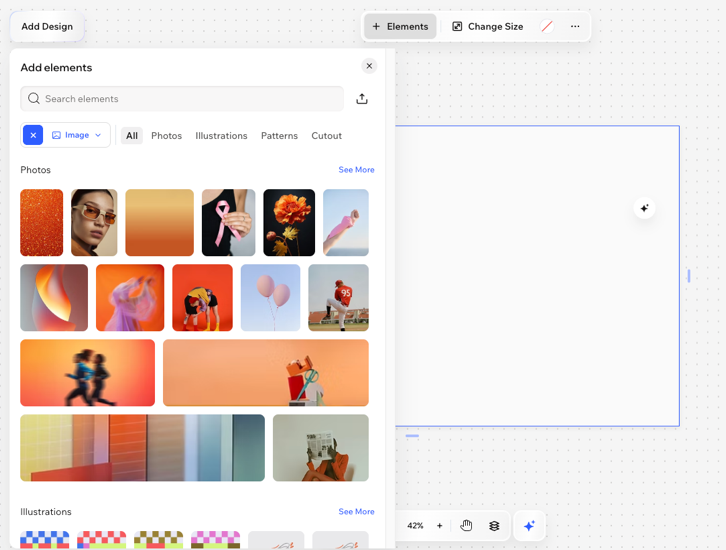The image size is (726, 550).
Task: Zoom in with the plus icon
Action: click(x=439, y=526)
